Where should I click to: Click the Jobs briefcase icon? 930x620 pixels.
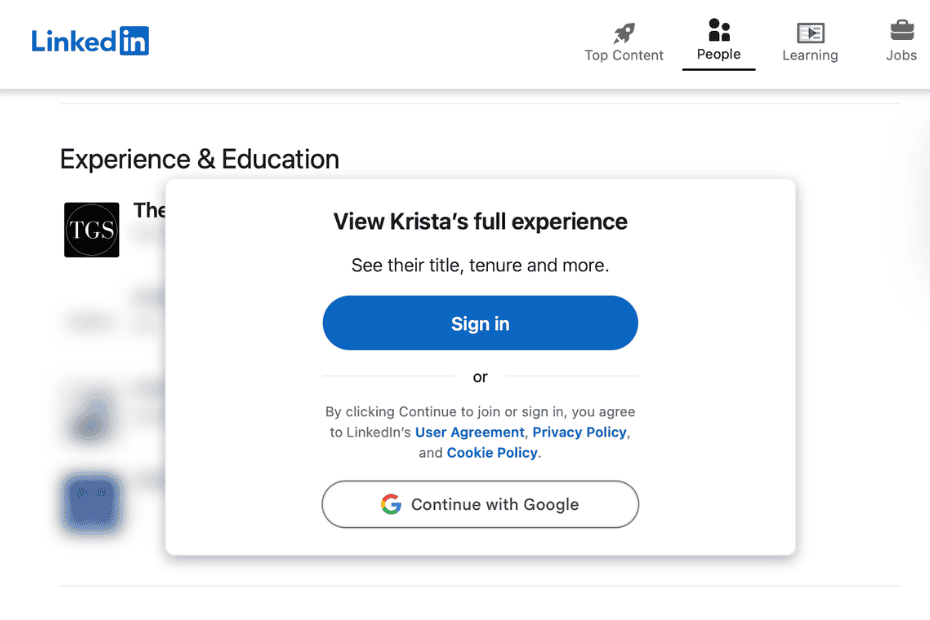pyautogui.click(x=901, y=30)
